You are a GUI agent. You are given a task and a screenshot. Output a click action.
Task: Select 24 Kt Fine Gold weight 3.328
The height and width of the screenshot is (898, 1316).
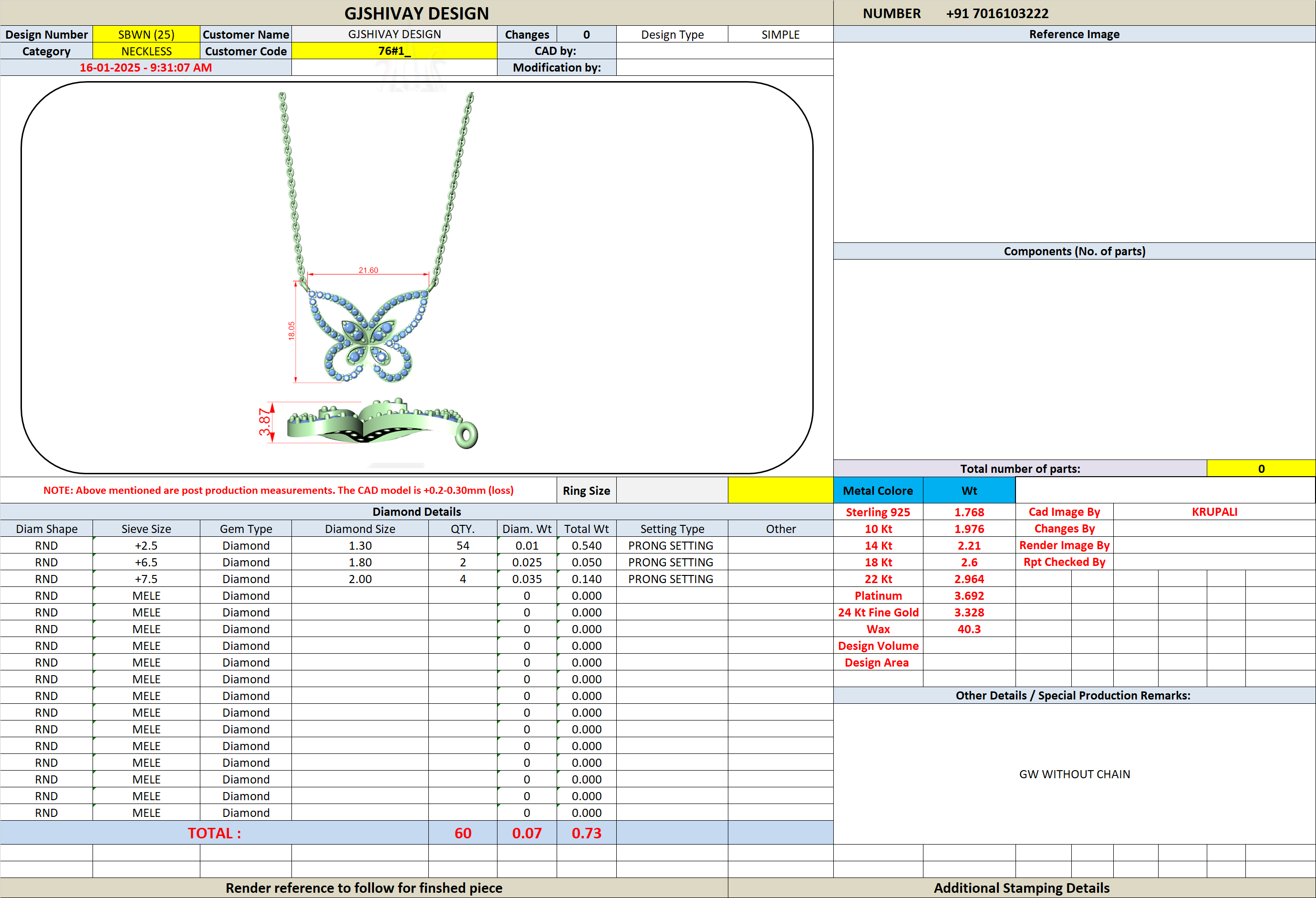[x=969, y=613]
